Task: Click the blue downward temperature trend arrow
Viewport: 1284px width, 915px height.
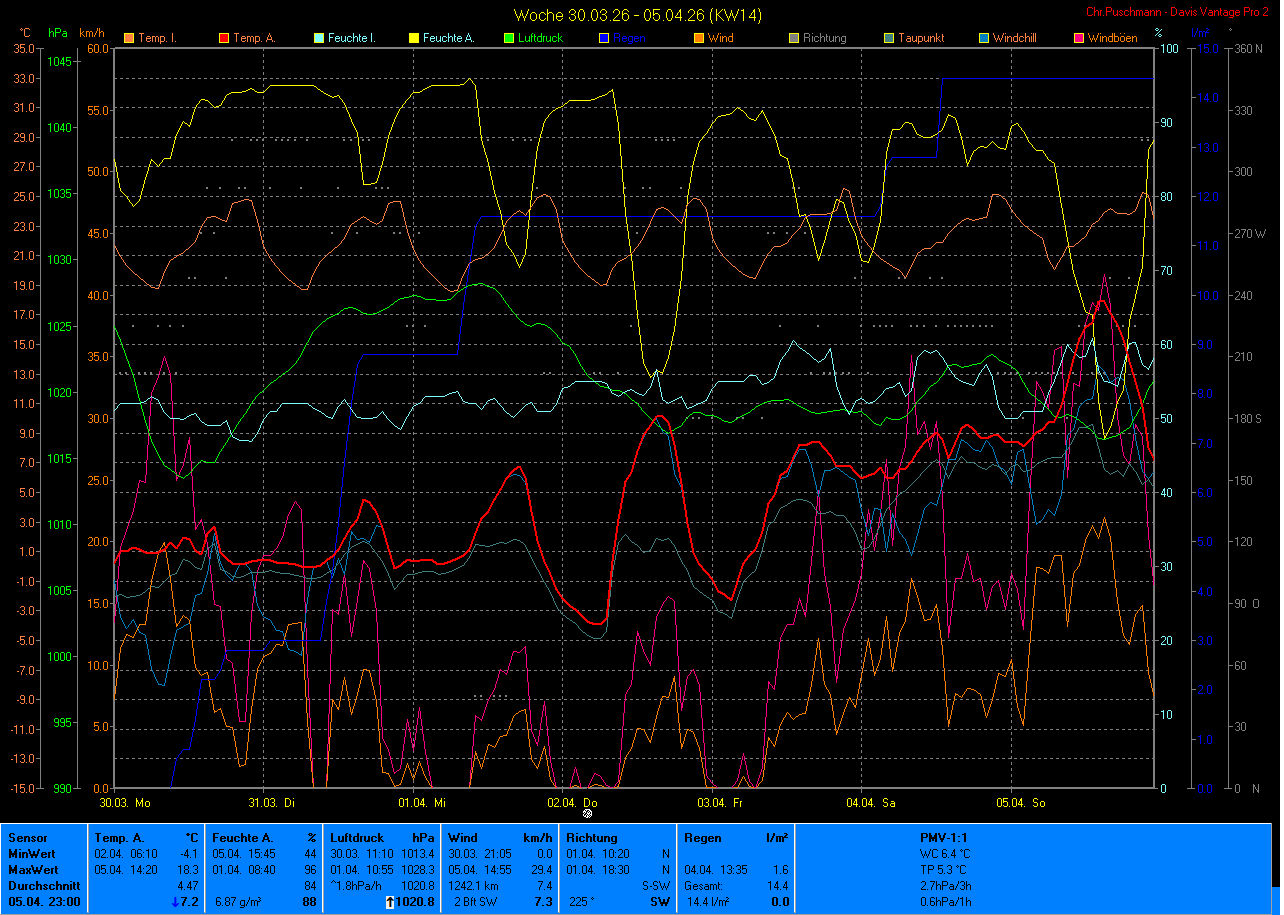Action: pos(175,903)
